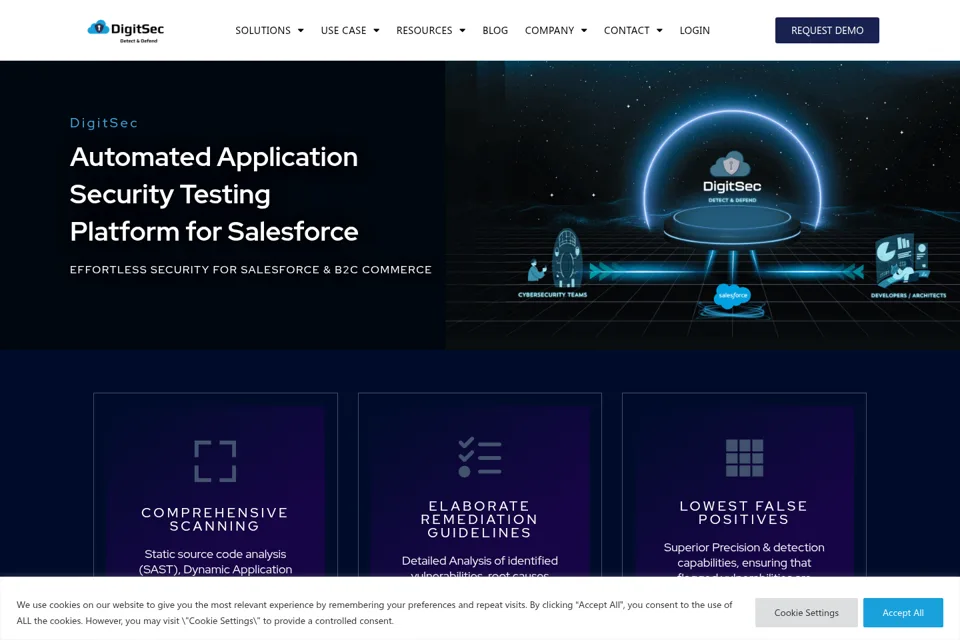960x640 pixels.
Task: Click the DigitSec shield cloud in hero image
Action: [730, 164]
